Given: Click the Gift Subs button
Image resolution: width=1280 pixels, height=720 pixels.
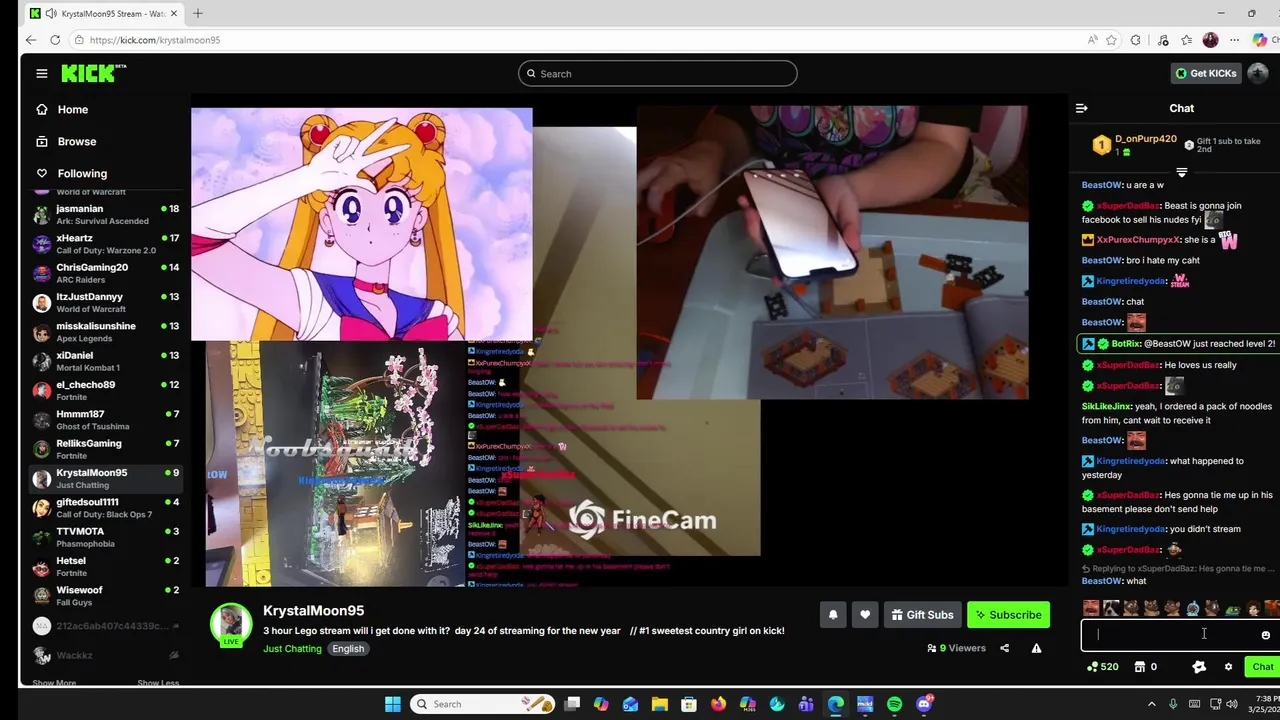Looking at the screenshot, I should (x=922, y=615).
